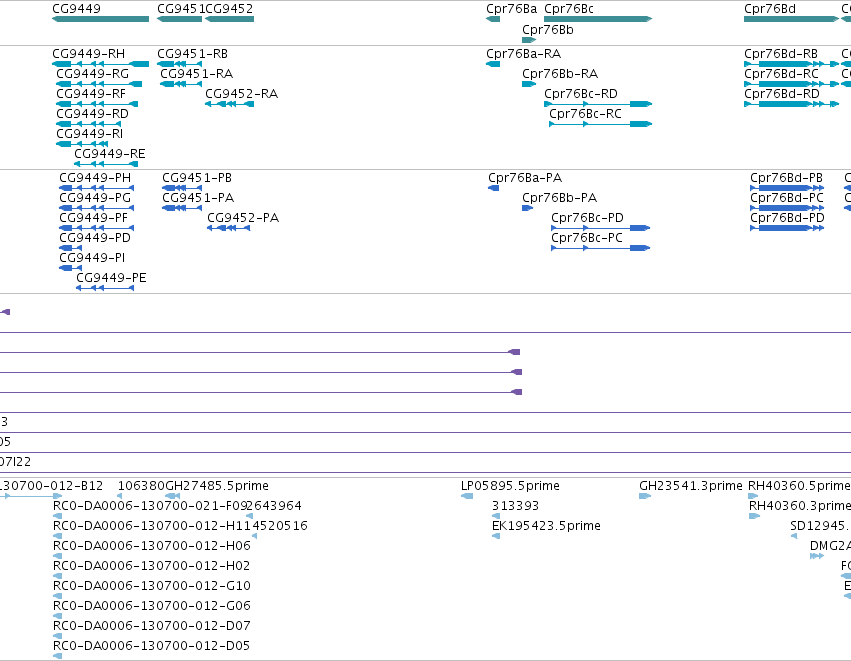
Task: Select protein CG9449-PD
Action: click(95, 238)
